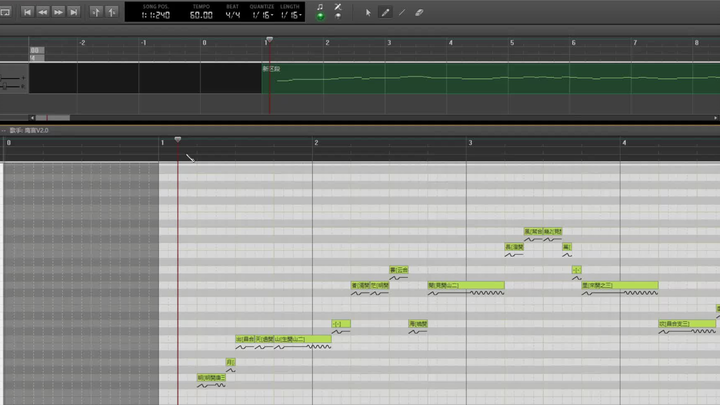Click the piano roll playhead marker

coord(178,139)
